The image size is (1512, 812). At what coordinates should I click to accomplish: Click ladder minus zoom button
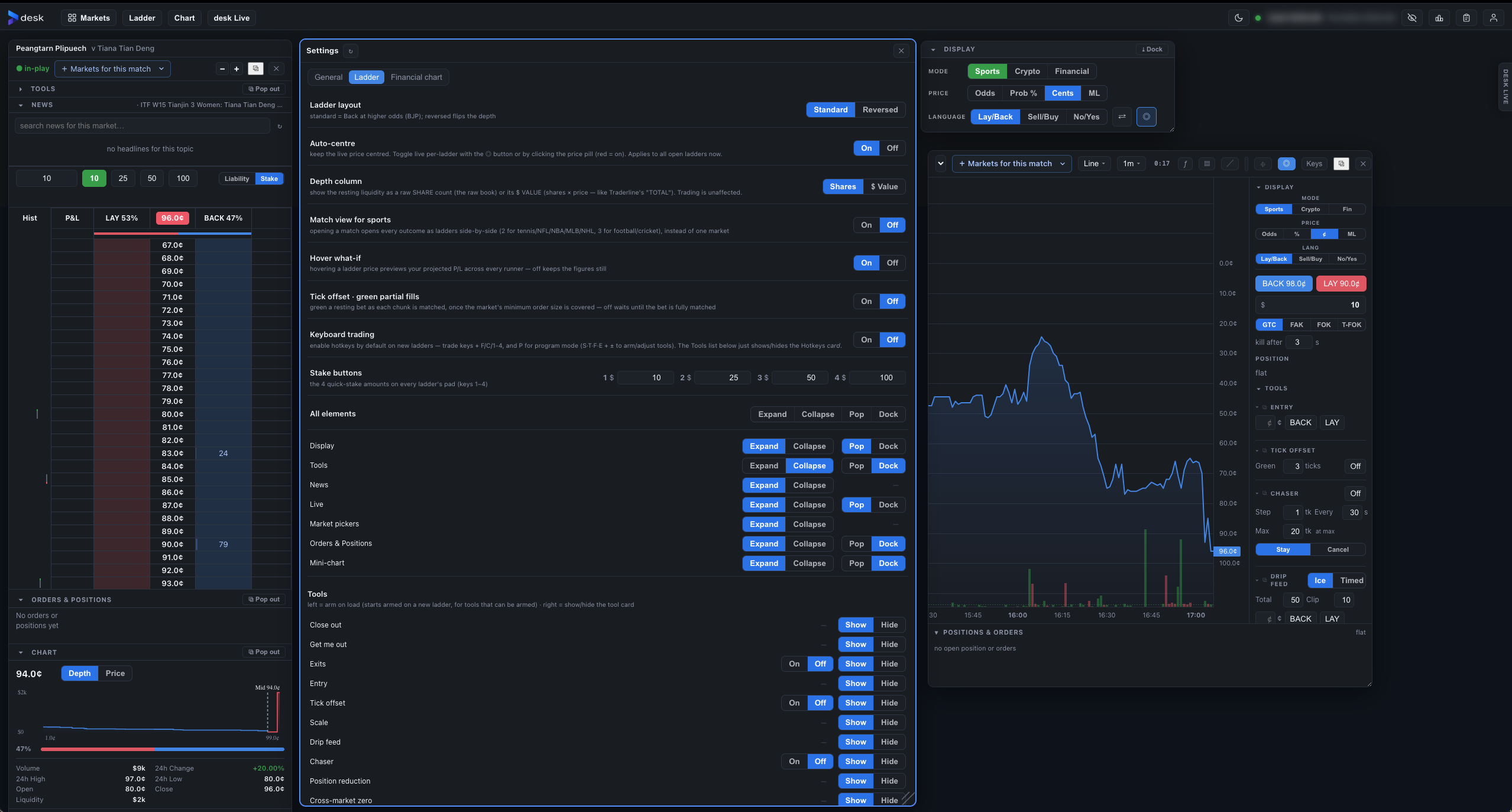point(222,69)
